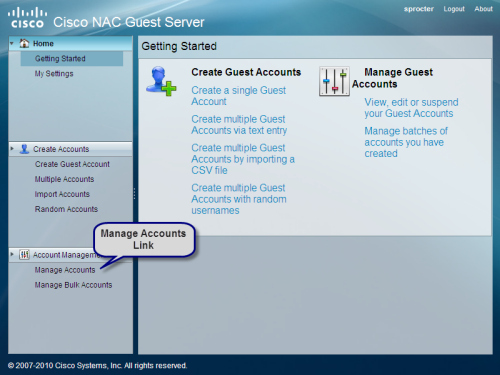
Task: Open the Create Accounts section header
Action: pos(70,149)
